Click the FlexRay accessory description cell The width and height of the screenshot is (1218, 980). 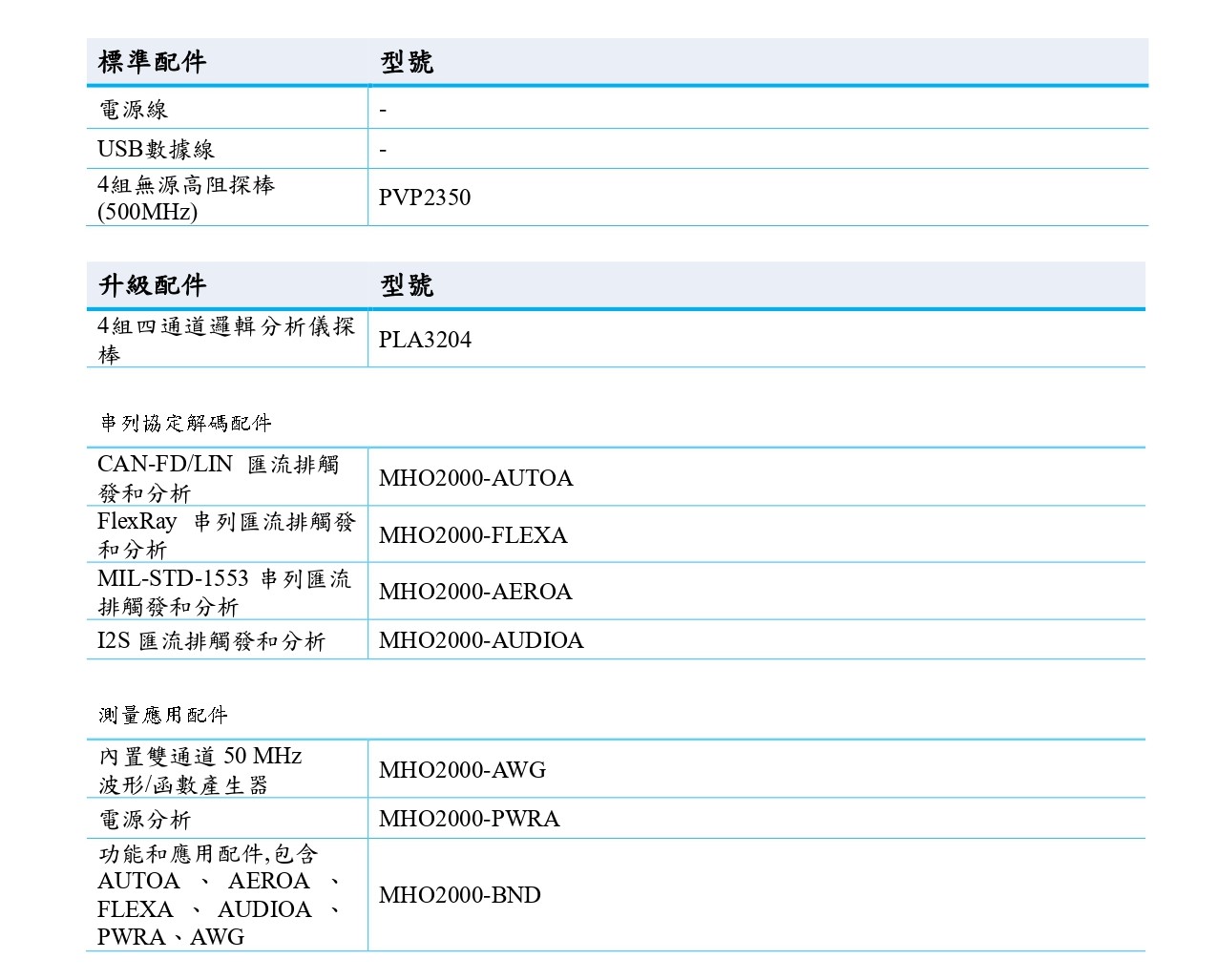225,535
